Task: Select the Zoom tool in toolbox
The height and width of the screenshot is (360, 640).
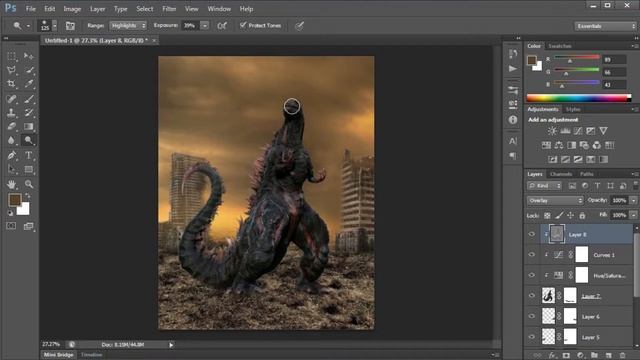Action: coord(29,184)
